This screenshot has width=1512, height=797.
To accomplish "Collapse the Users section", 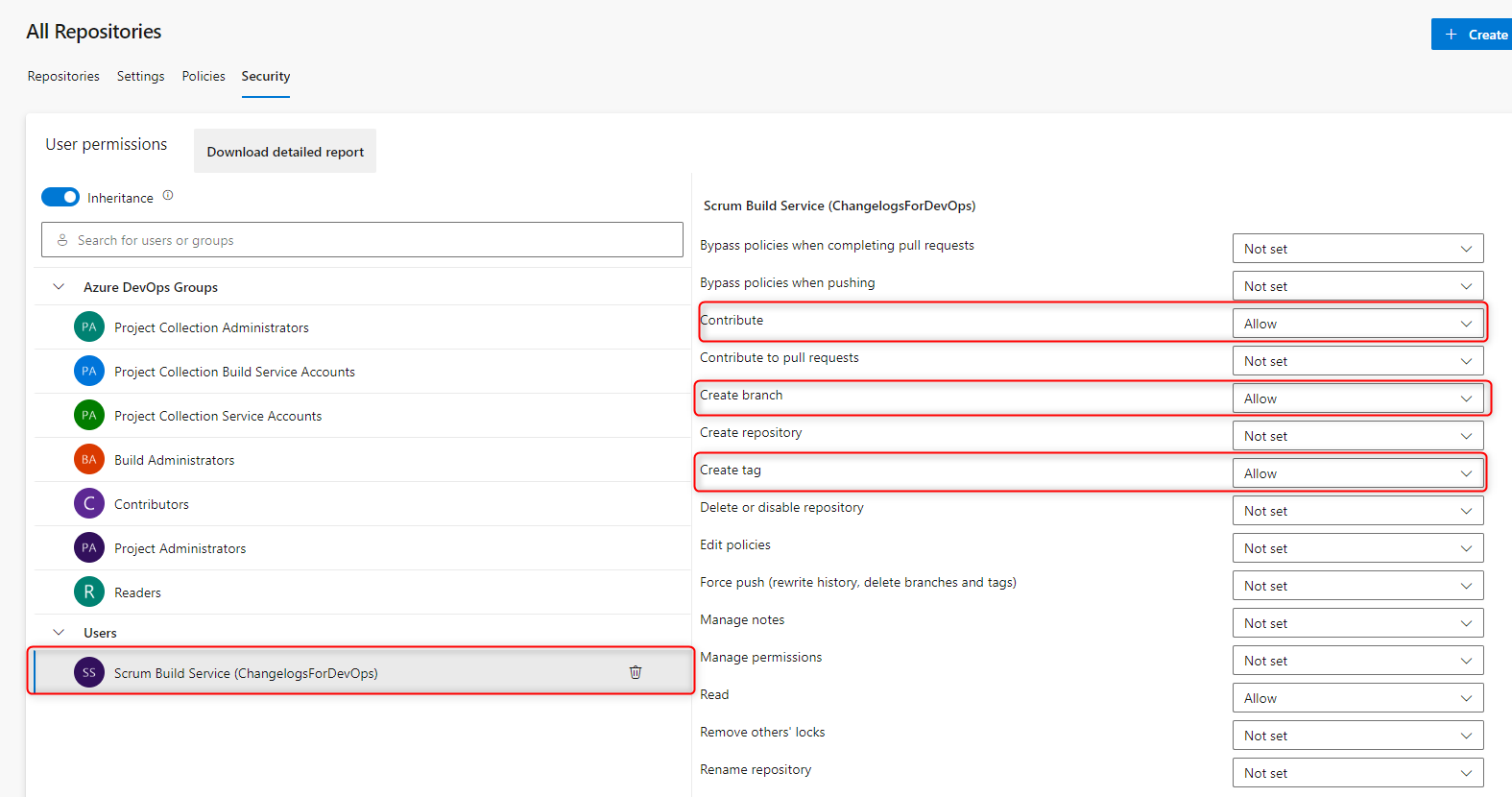I will pyautogui.click(x=59, y=633).
